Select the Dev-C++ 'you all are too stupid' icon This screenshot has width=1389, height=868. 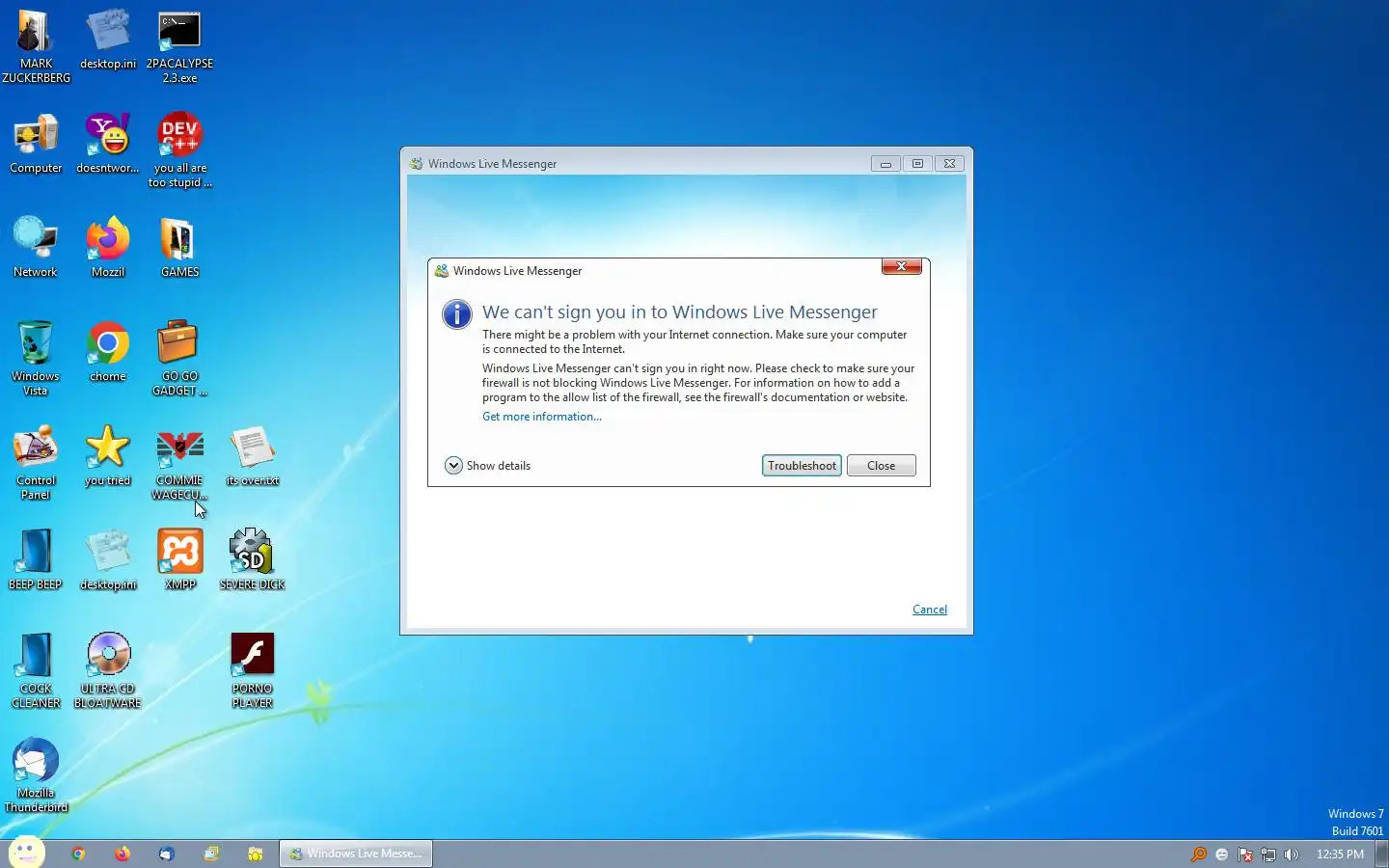[179, 150]
